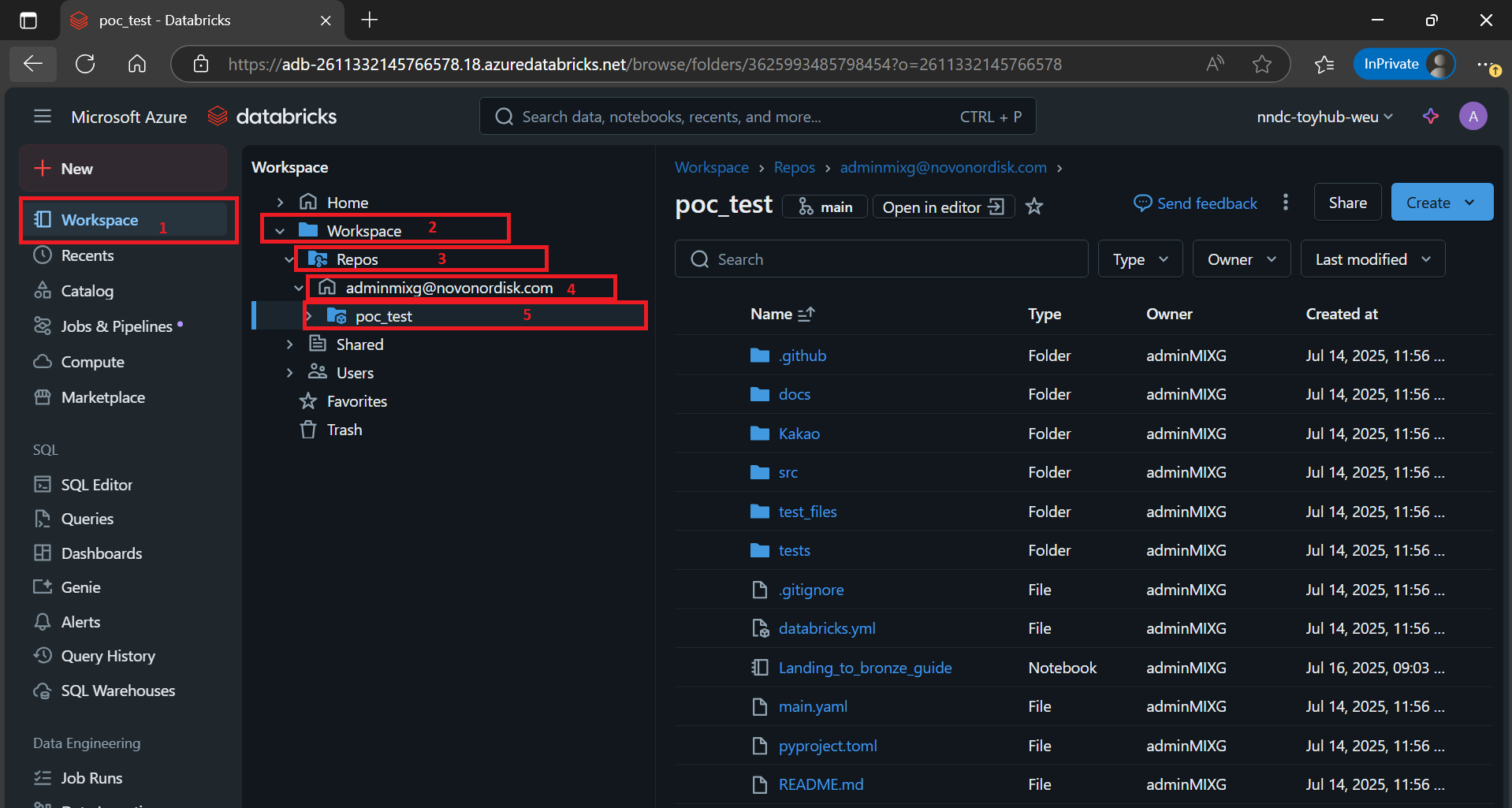Go to Compute
1512x808 pixels.
pyautogui.click(x=79, y=362)
